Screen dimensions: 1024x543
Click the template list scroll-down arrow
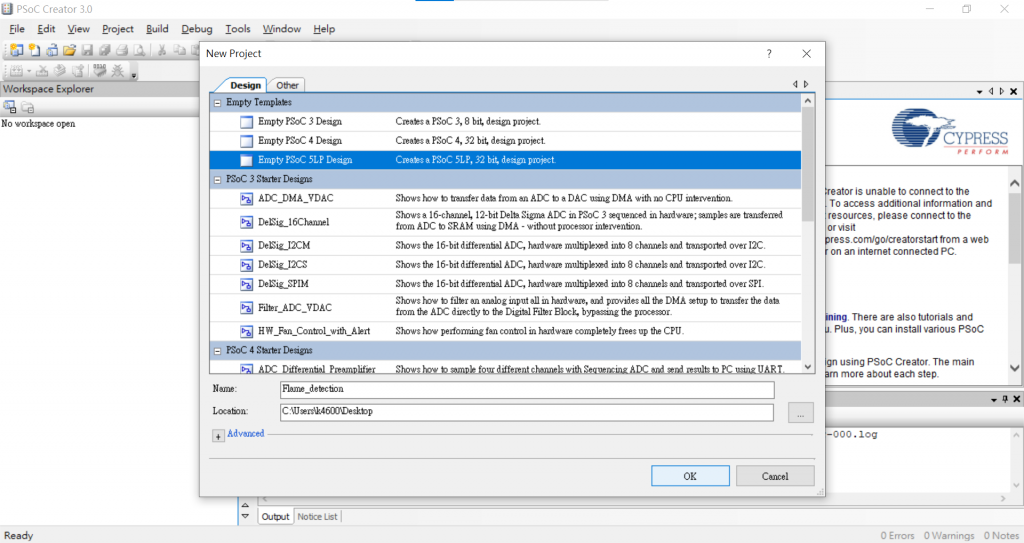pos(808,367)
